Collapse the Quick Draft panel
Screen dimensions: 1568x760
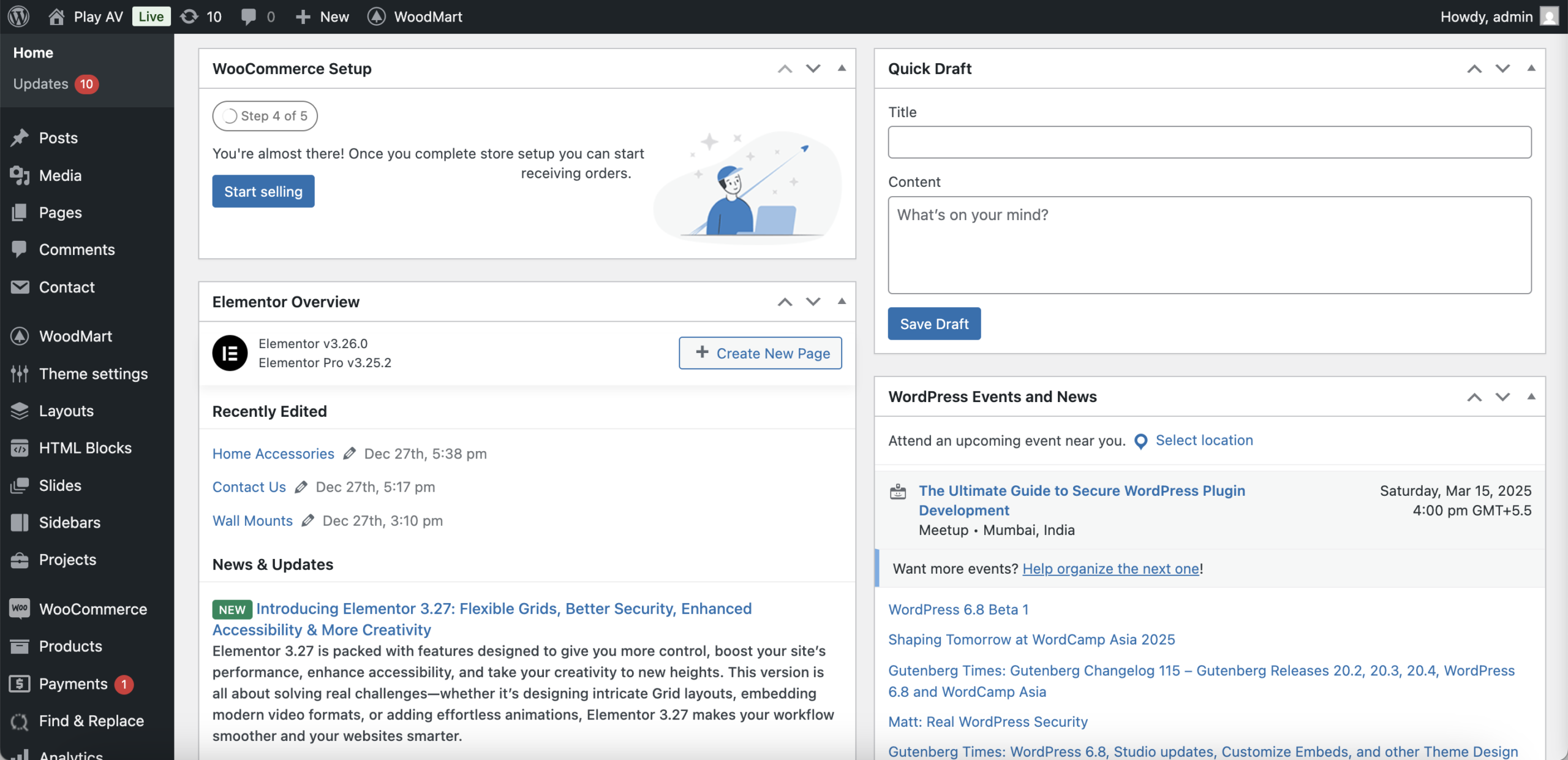pos(1532,68)
